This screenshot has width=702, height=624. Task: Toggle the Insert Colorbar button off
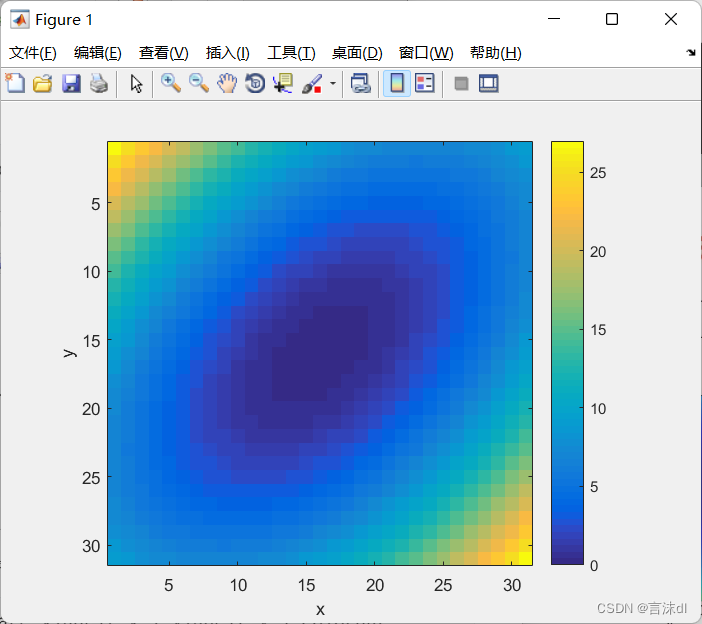tap(396, 84)
